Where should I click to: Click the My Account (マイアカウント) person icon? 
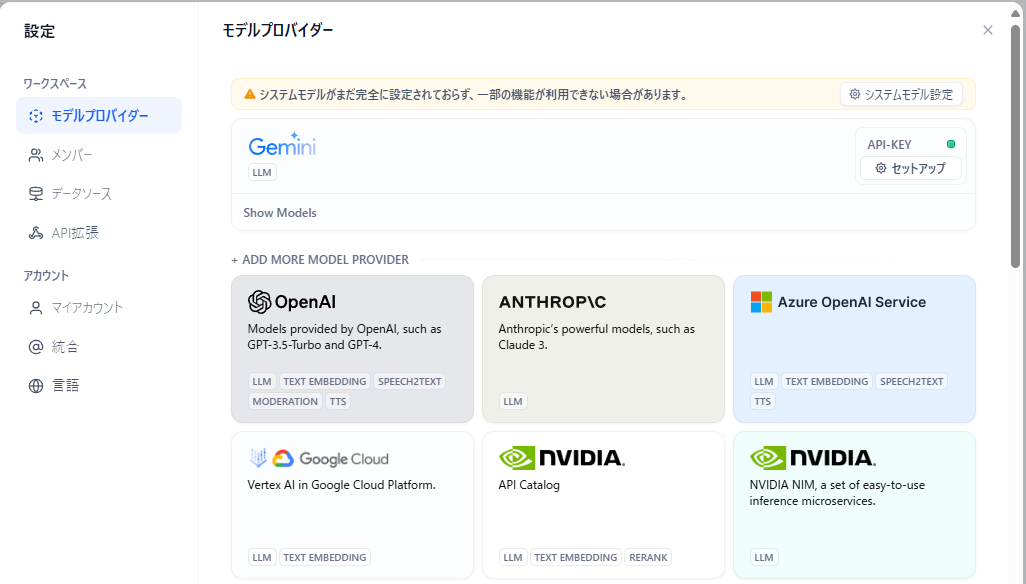click(36, 308)
